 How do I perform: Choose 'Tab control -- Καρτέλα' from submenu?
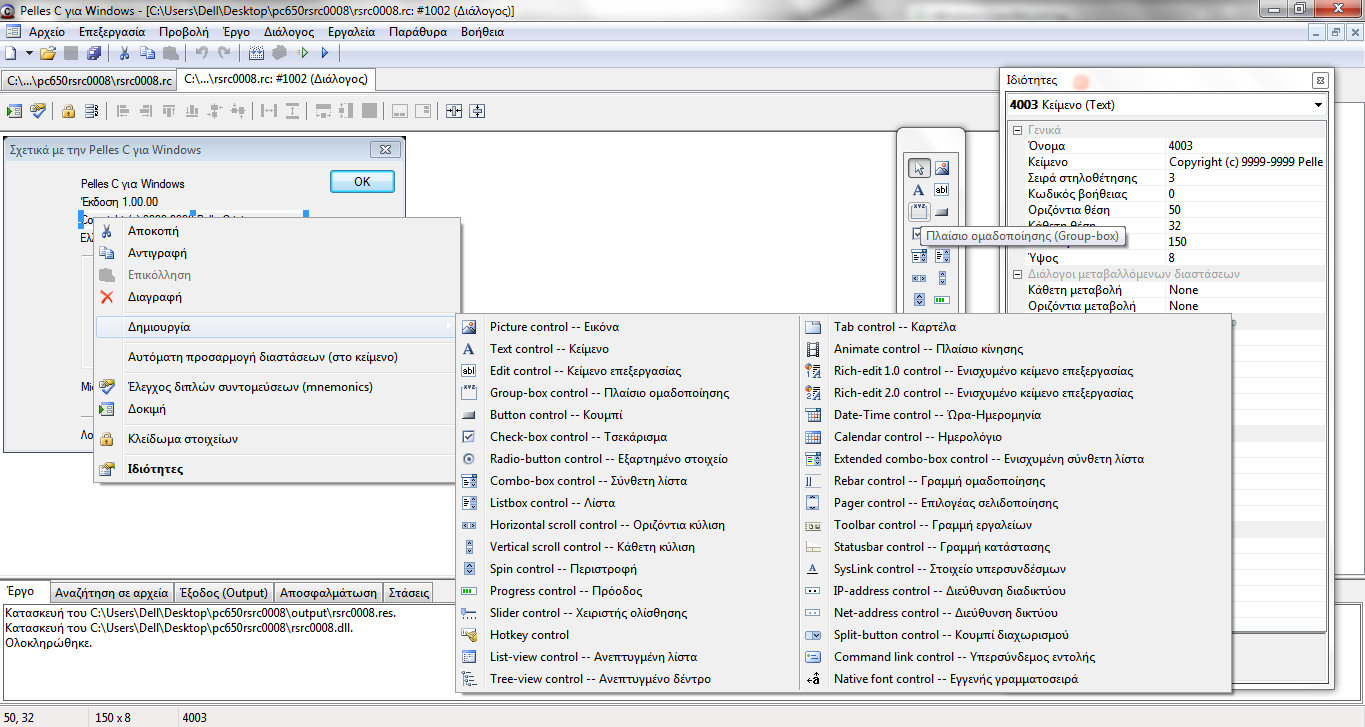coord(1015,327)
